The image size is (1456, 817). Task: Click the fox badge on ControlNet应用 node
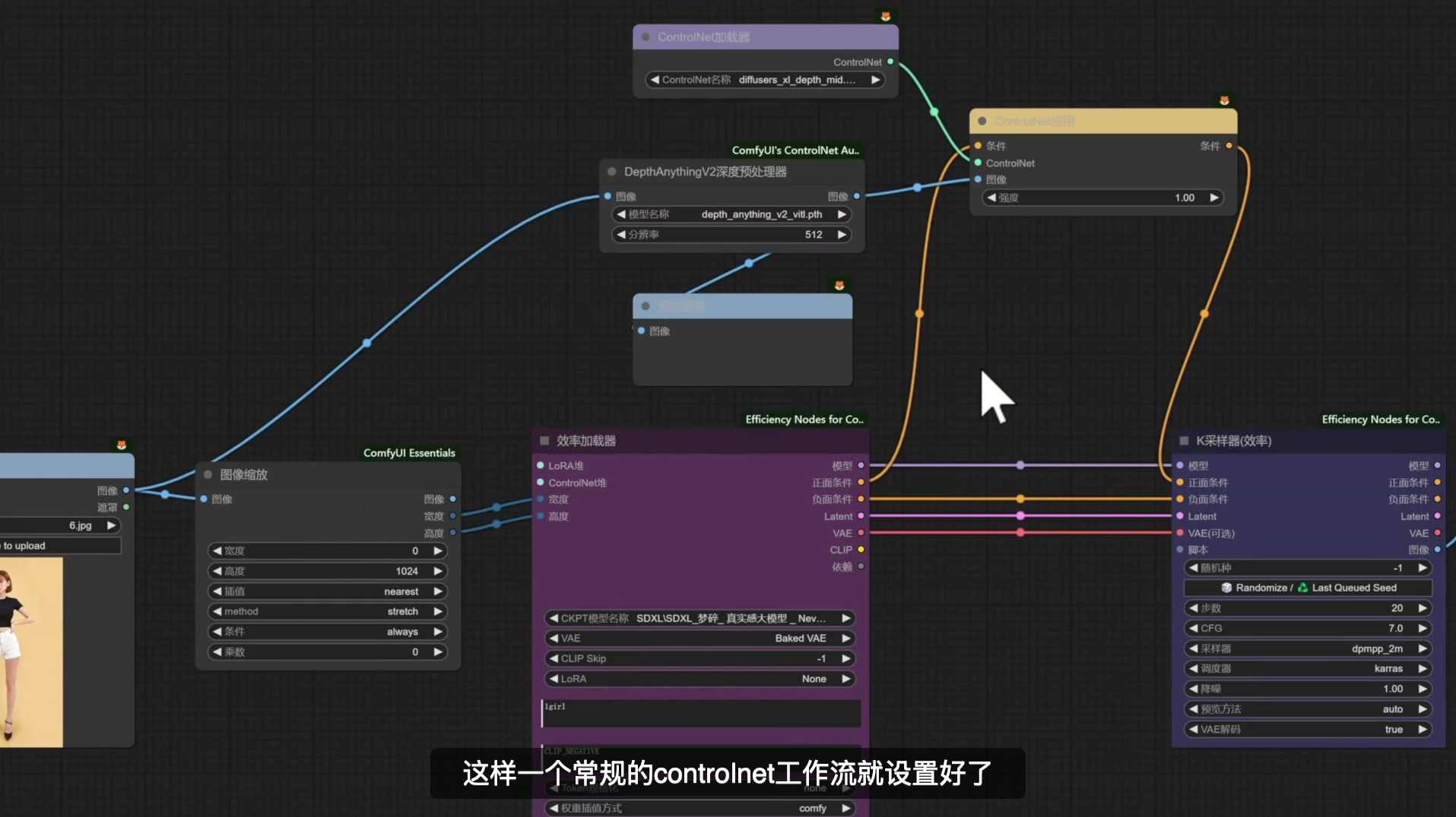tap(1223, 100)
